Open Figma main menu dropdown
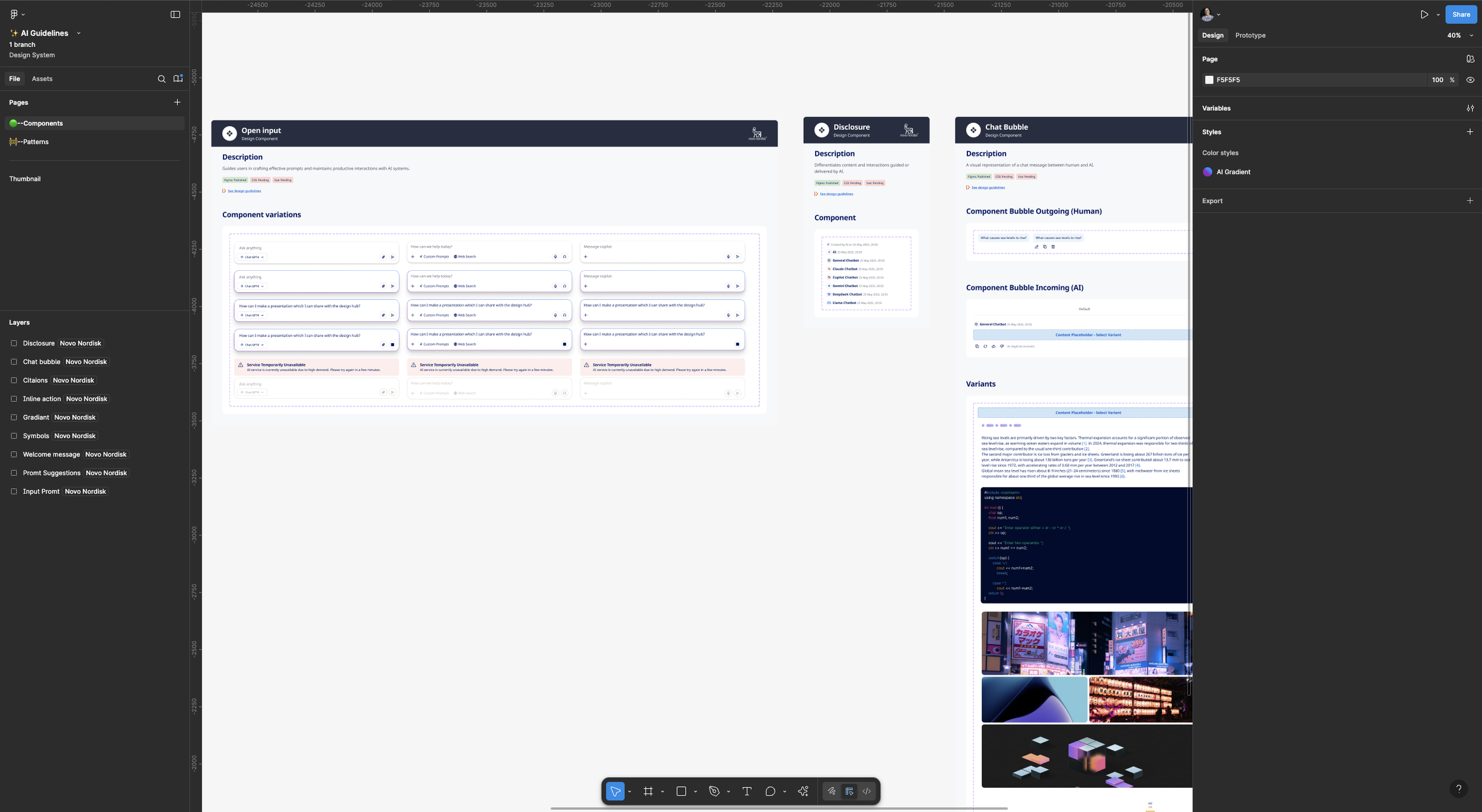 pos(17,14)
